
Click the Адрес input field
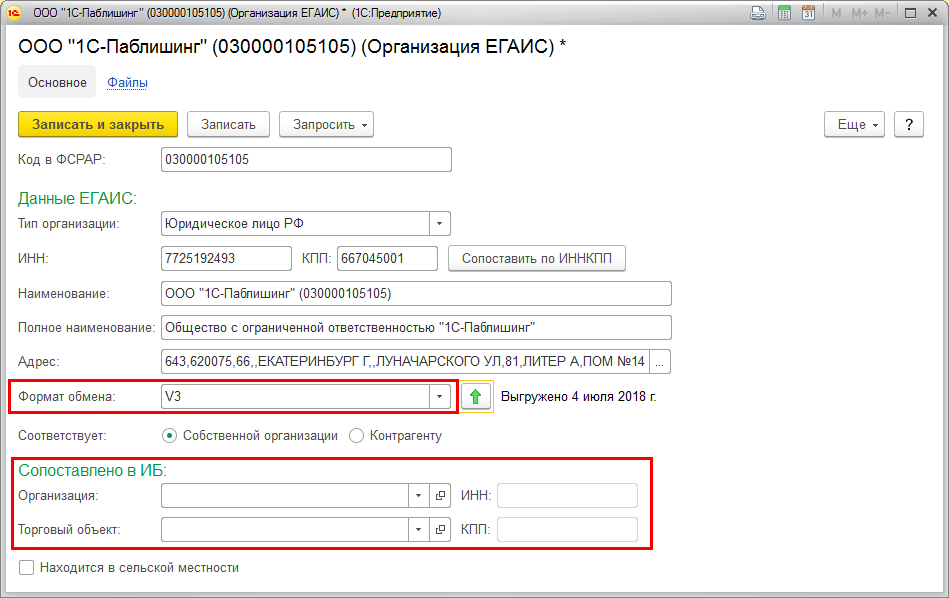point(406,362)
